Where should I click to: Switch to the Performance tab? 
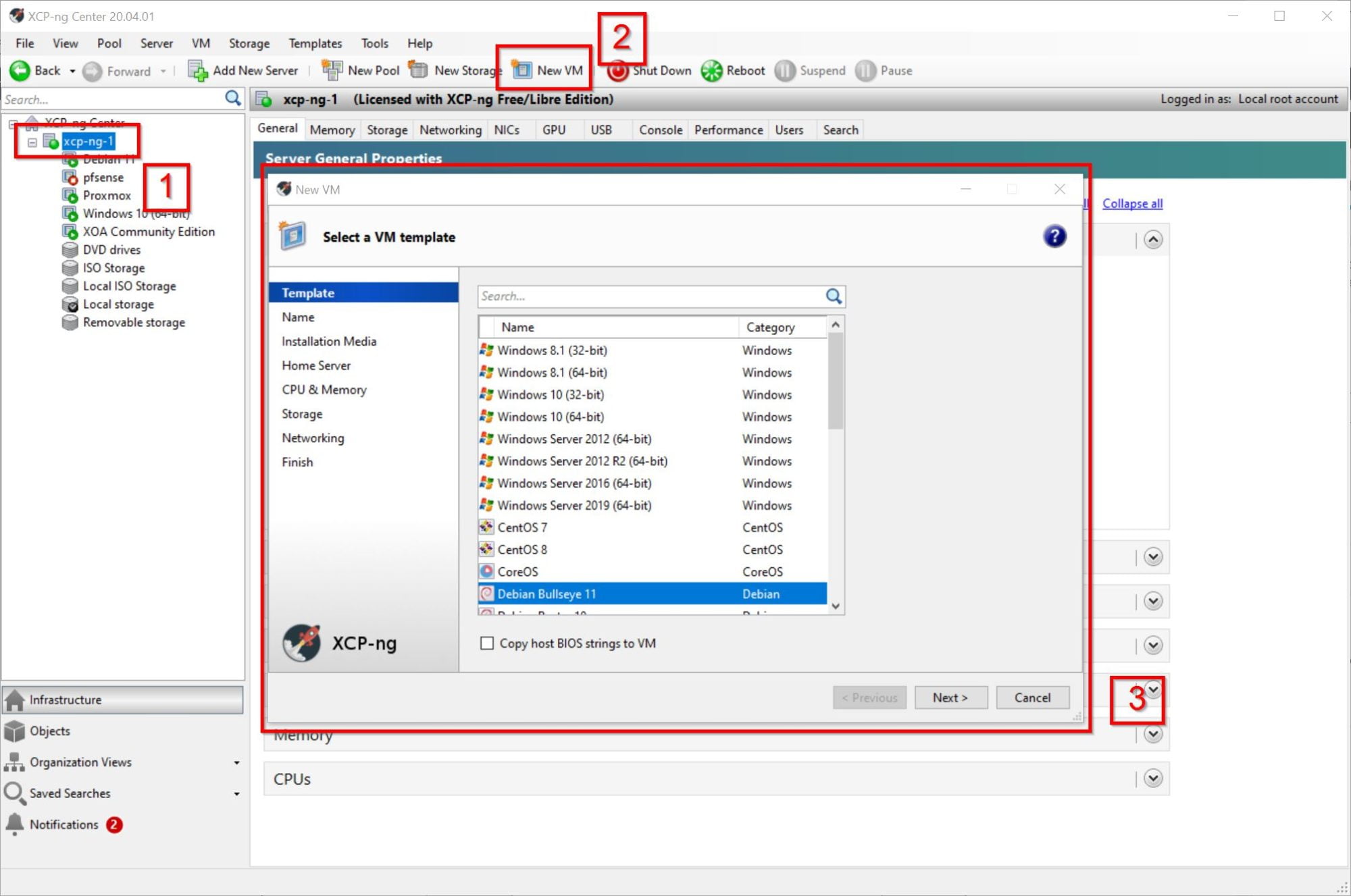coord(728,130)
